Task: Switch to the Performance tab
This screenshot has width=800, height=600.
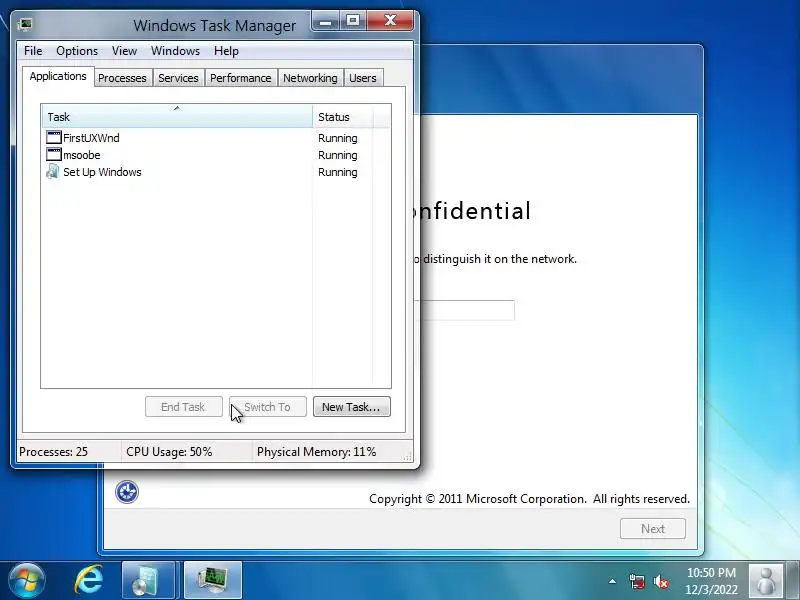Action: pos(240,78)
